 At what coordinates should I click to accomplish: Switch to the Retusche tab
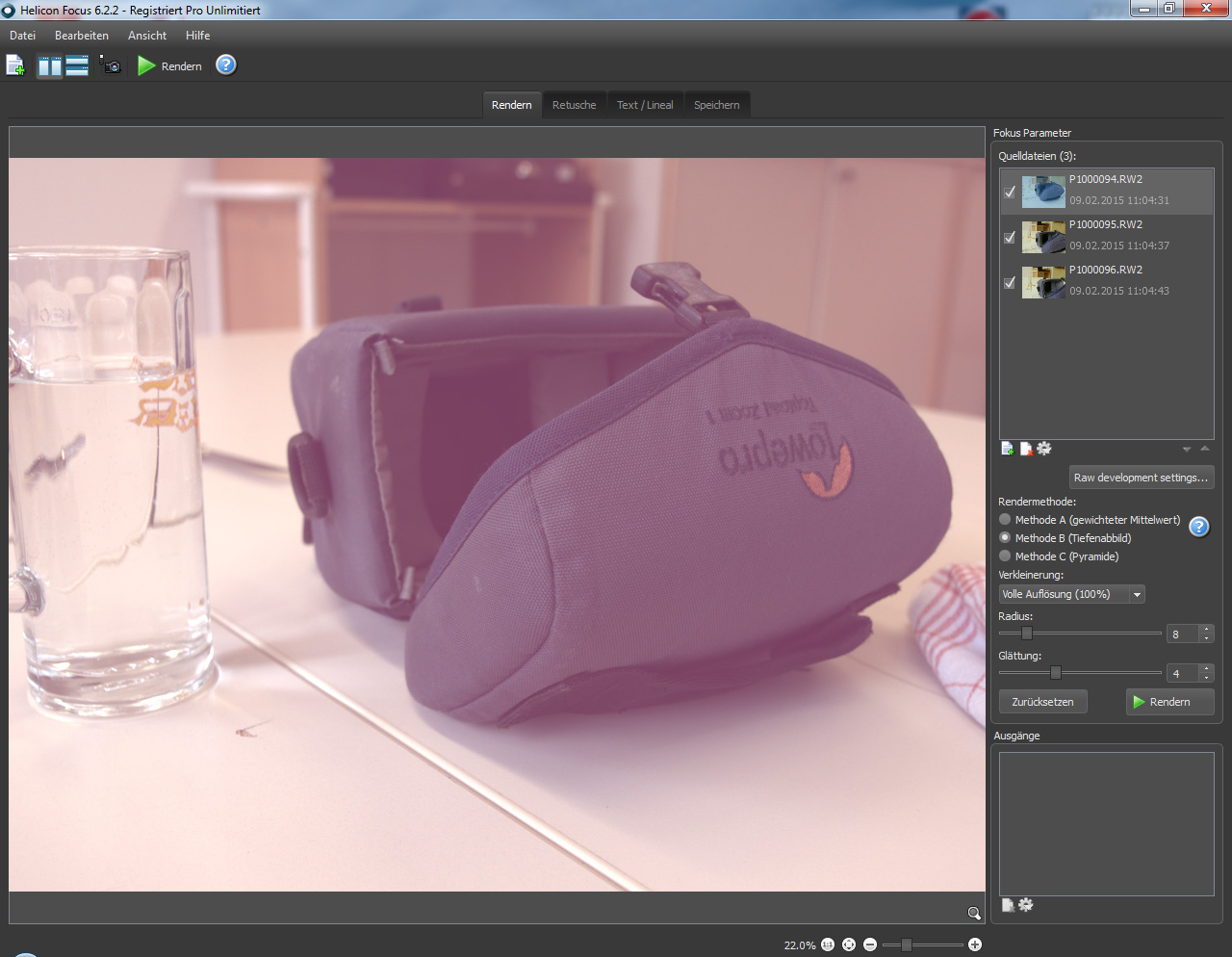pyautogui.click(x=575, y=105)
